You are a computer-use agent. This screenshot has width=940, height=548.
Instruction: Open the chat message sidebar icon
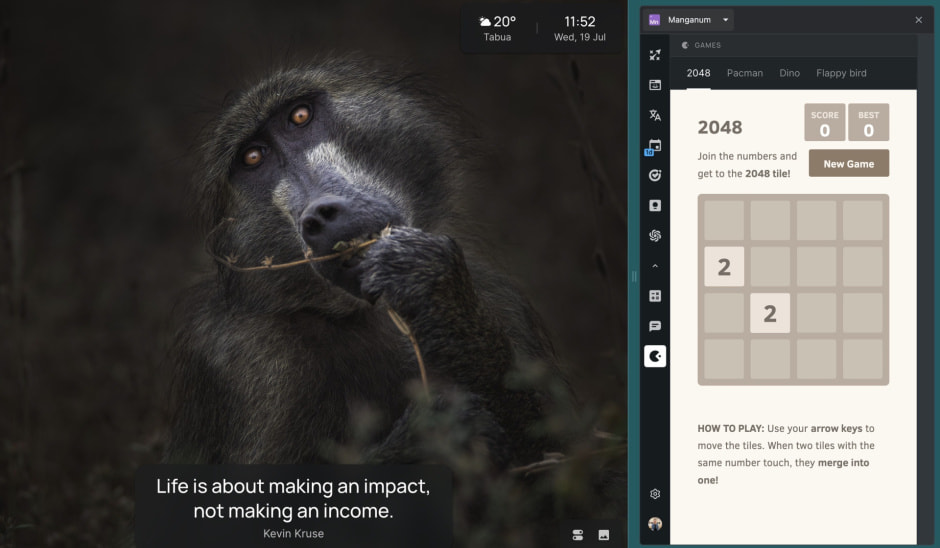click(x=655, y=326)
